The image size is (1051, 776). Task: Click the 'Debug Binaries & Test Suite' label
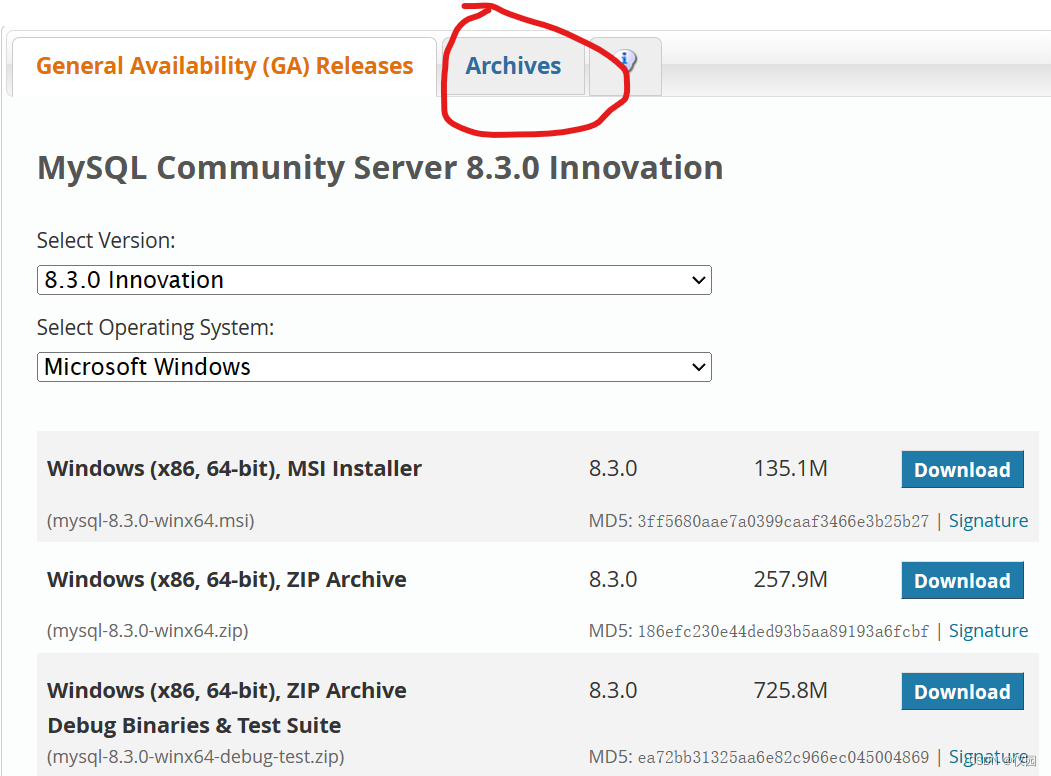click(194, 726)
